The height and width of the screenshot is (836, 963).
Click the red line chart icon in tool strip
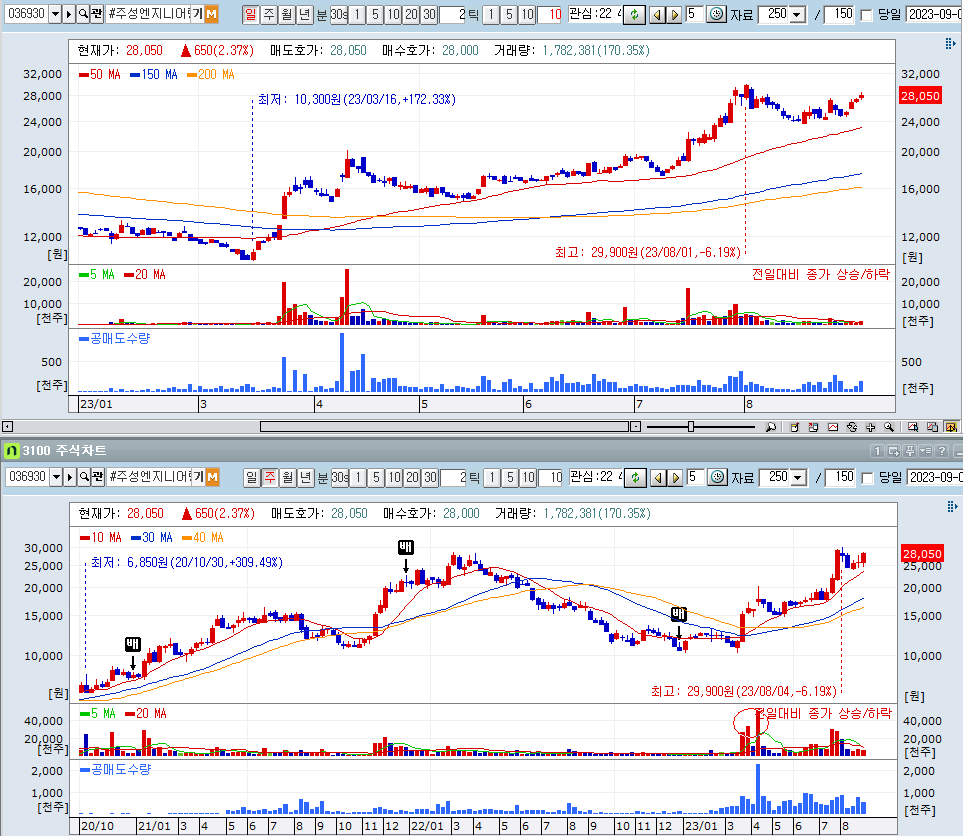point(833,427)
